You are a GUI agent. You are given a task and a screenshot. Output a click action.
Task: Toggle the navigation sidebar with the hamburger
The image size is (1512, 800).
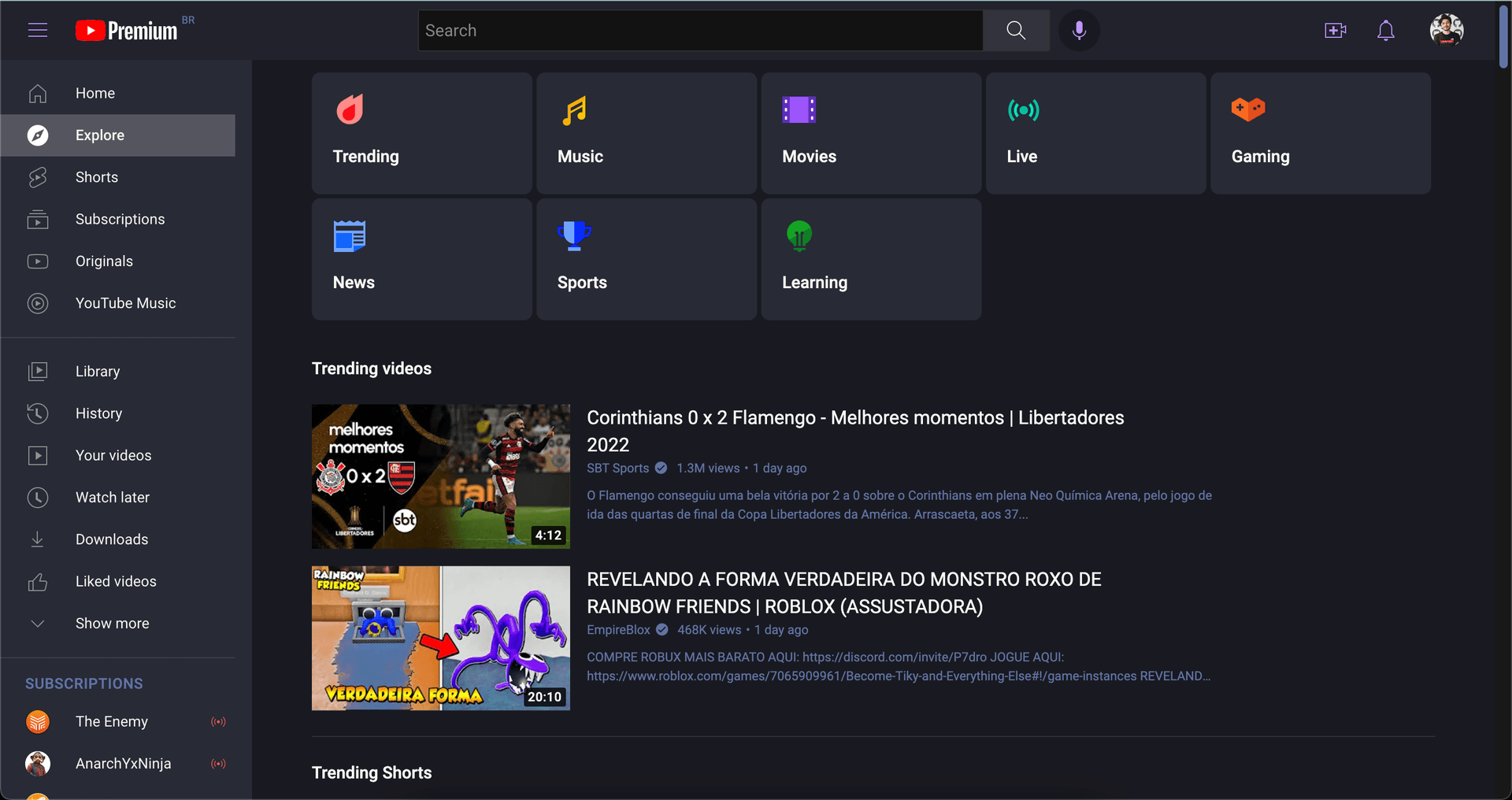tap(38, 30)
